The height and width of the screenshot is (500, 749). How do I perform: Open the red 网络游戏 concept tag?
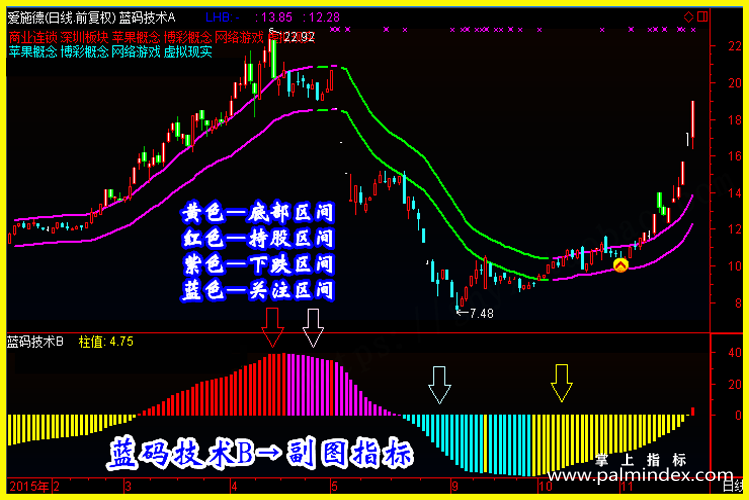point(239,37)
